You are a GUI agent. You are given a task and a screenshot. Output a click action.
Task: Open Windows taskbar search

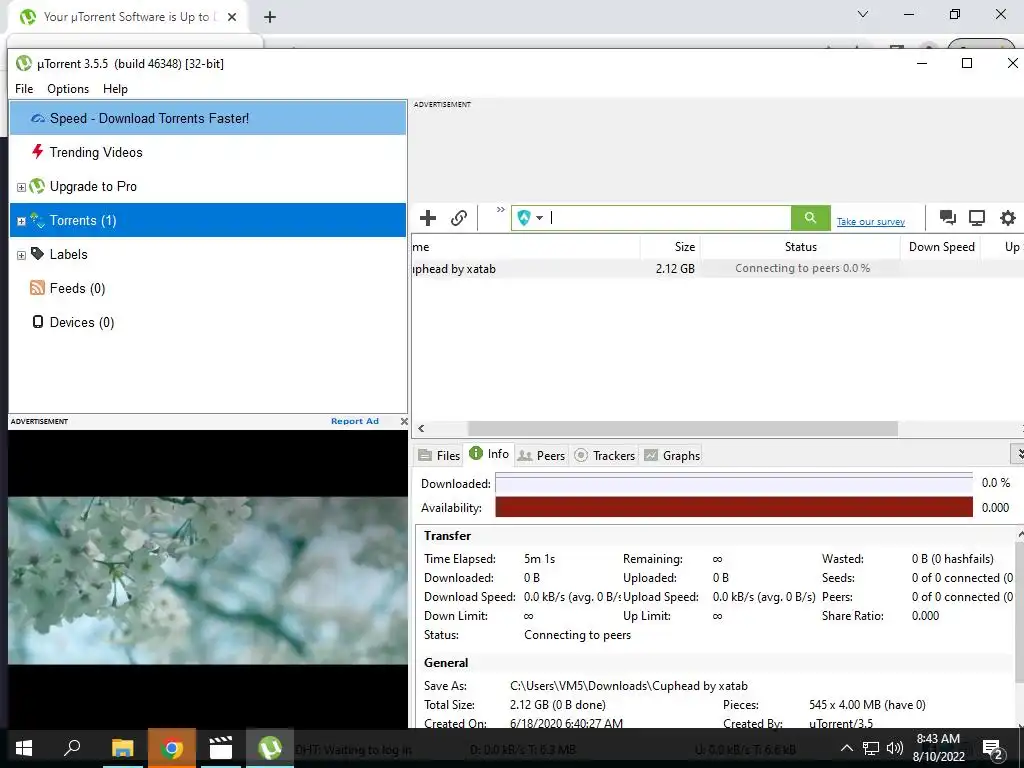(x=72, y=748)
